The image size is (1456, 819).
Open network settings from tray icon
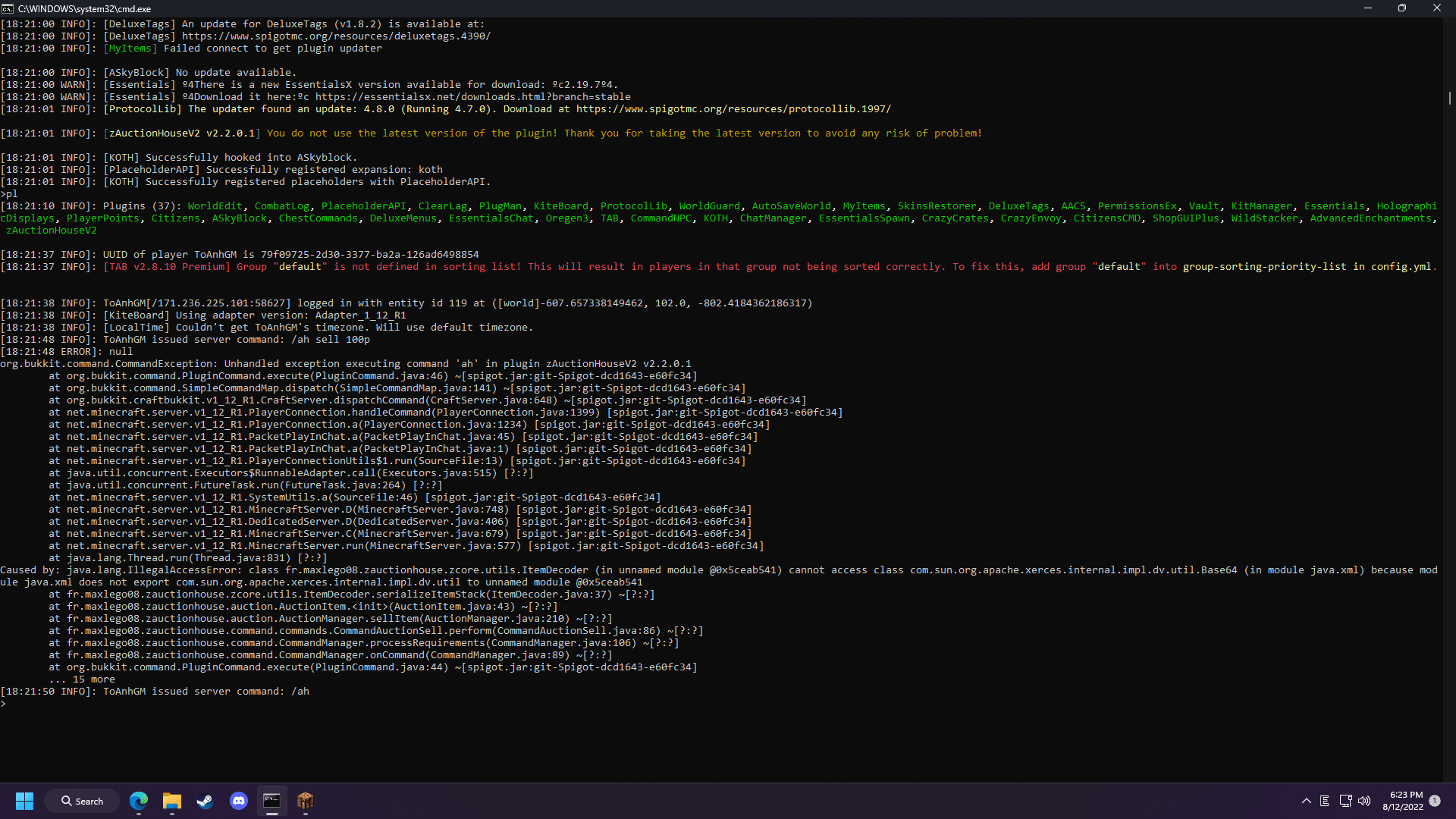click(x=1345, y=801)
